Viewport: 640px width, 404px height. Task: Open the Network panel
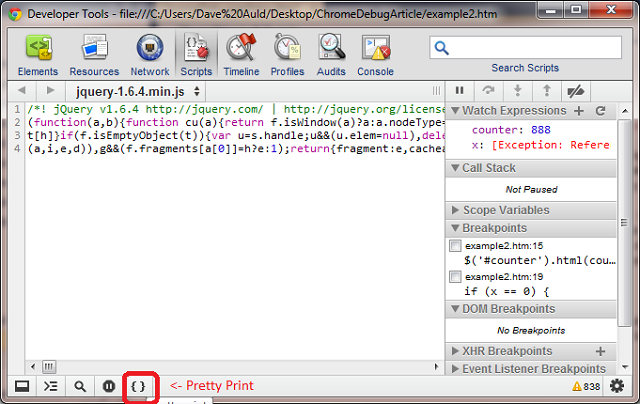click(150, 55)
